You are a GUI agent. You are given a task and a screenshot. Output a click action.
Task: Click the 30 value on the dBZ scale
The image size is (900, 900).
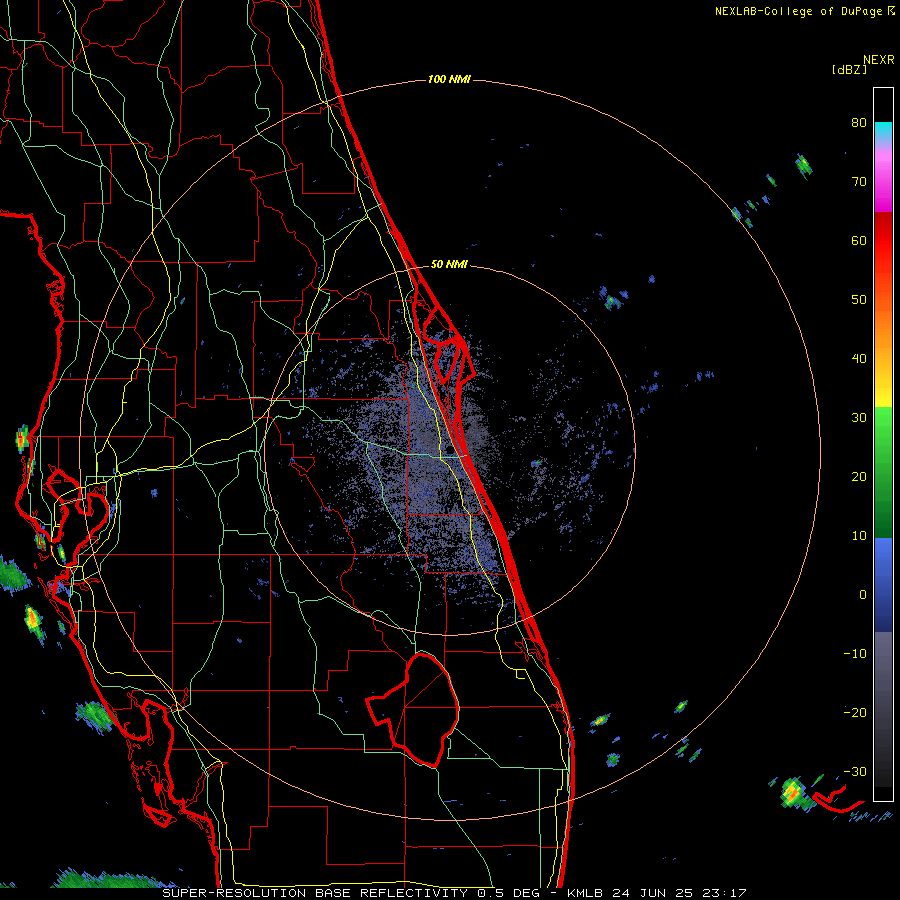859,417
